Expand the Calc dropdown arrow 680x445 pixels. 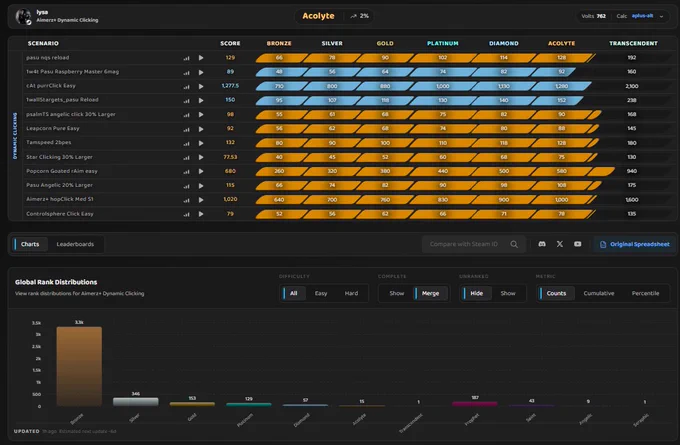(661, 16)
